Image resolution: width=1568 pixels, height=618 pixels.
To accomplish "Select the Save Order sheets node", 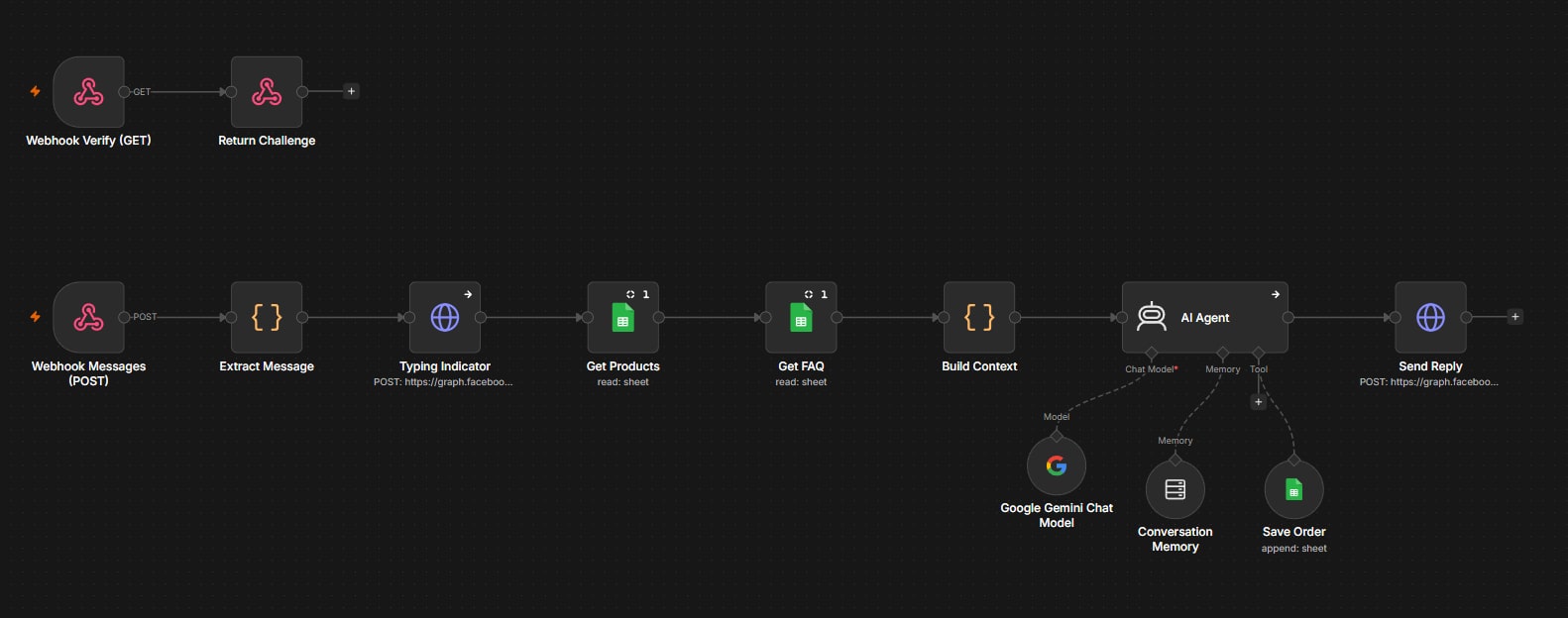I will click(1294, 489).
